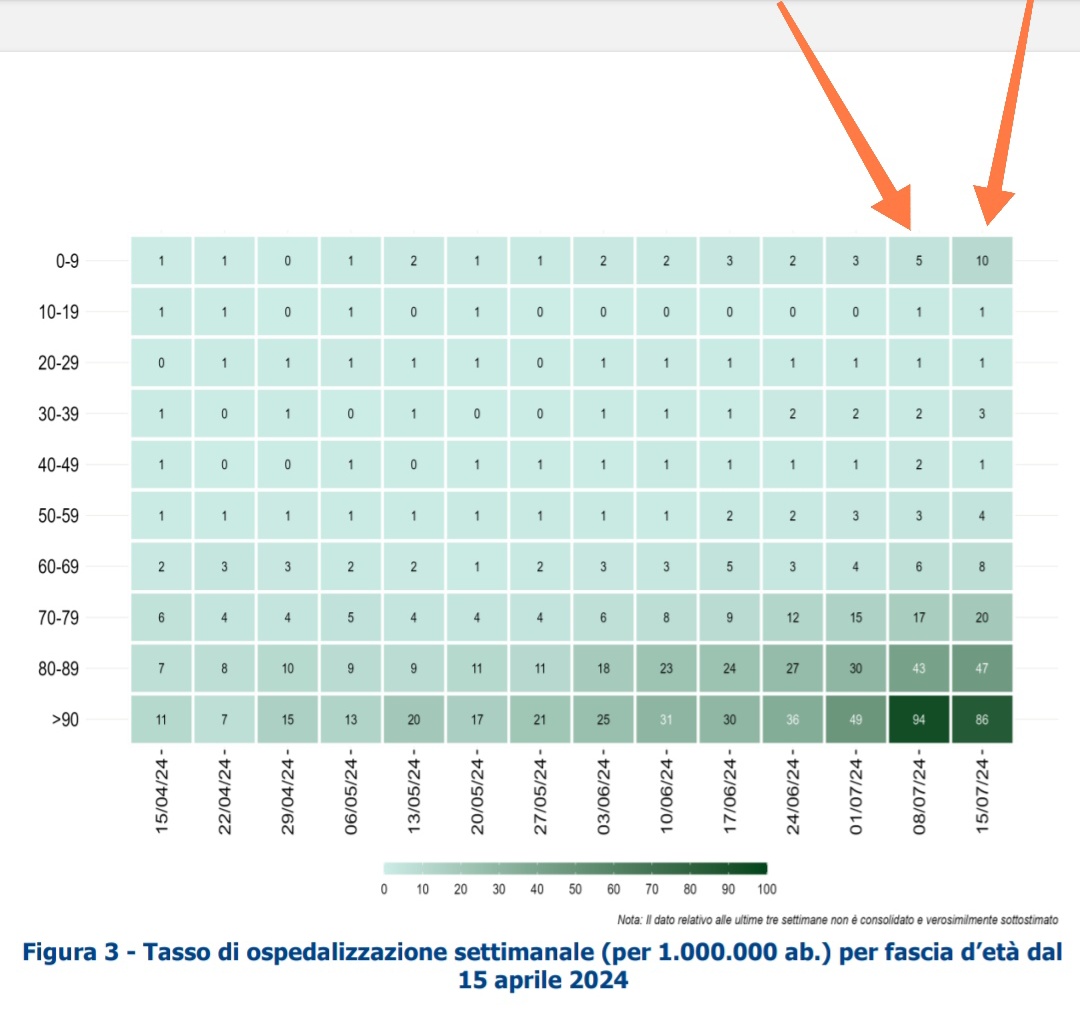
Task: Click the heatmap cell showing value 86
Action: pyautogui.click(x=982, y=720)
